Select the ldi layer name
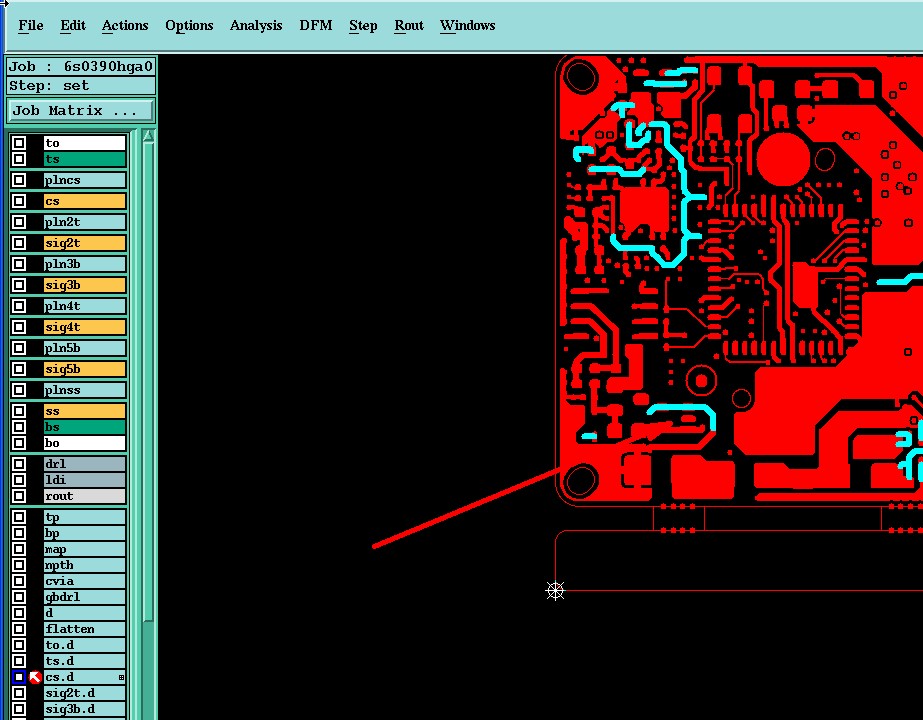 tap(85, 480)
